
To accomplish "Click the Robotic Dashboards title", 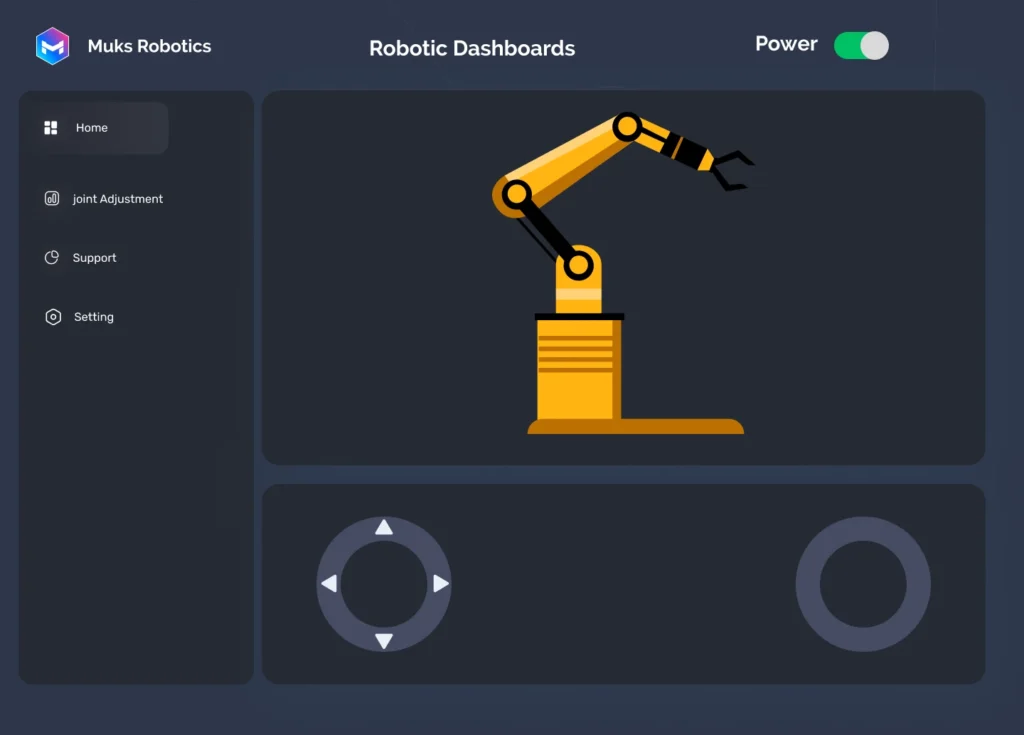I will 472,48.
